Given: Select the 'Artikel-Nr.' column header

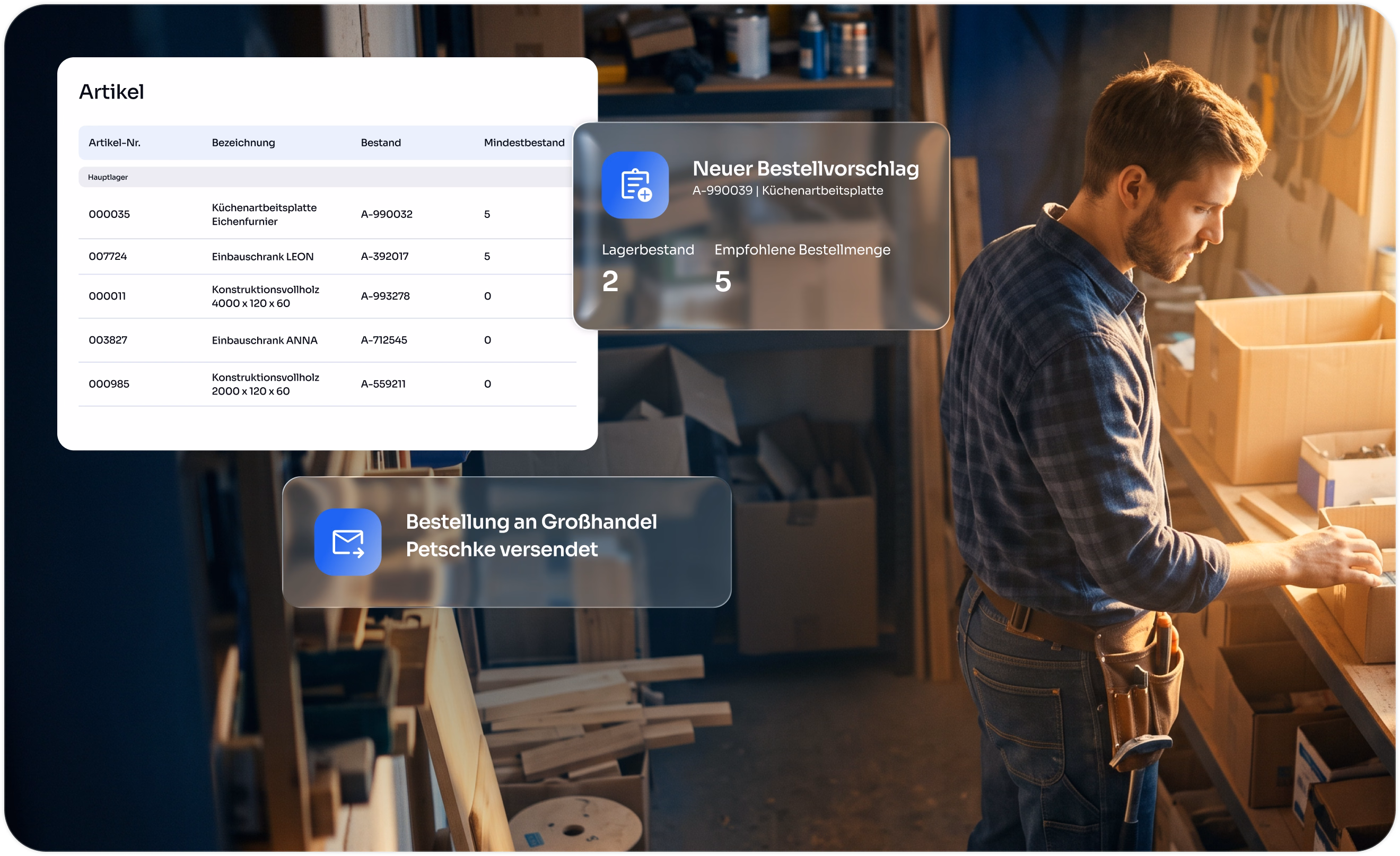Looking at the screenshot, I should click(x=114, y=143).
